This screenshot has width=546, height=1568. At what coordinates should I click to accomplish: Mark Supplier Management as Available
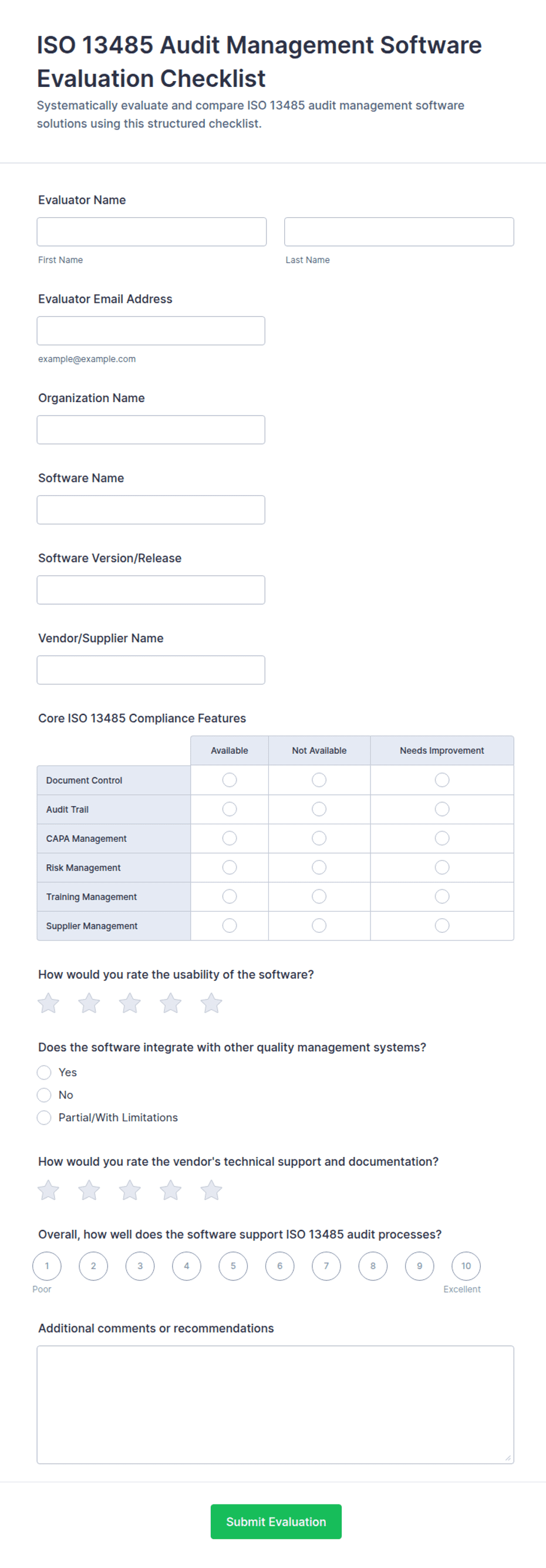pyautogui.click(x=230, y=925)
